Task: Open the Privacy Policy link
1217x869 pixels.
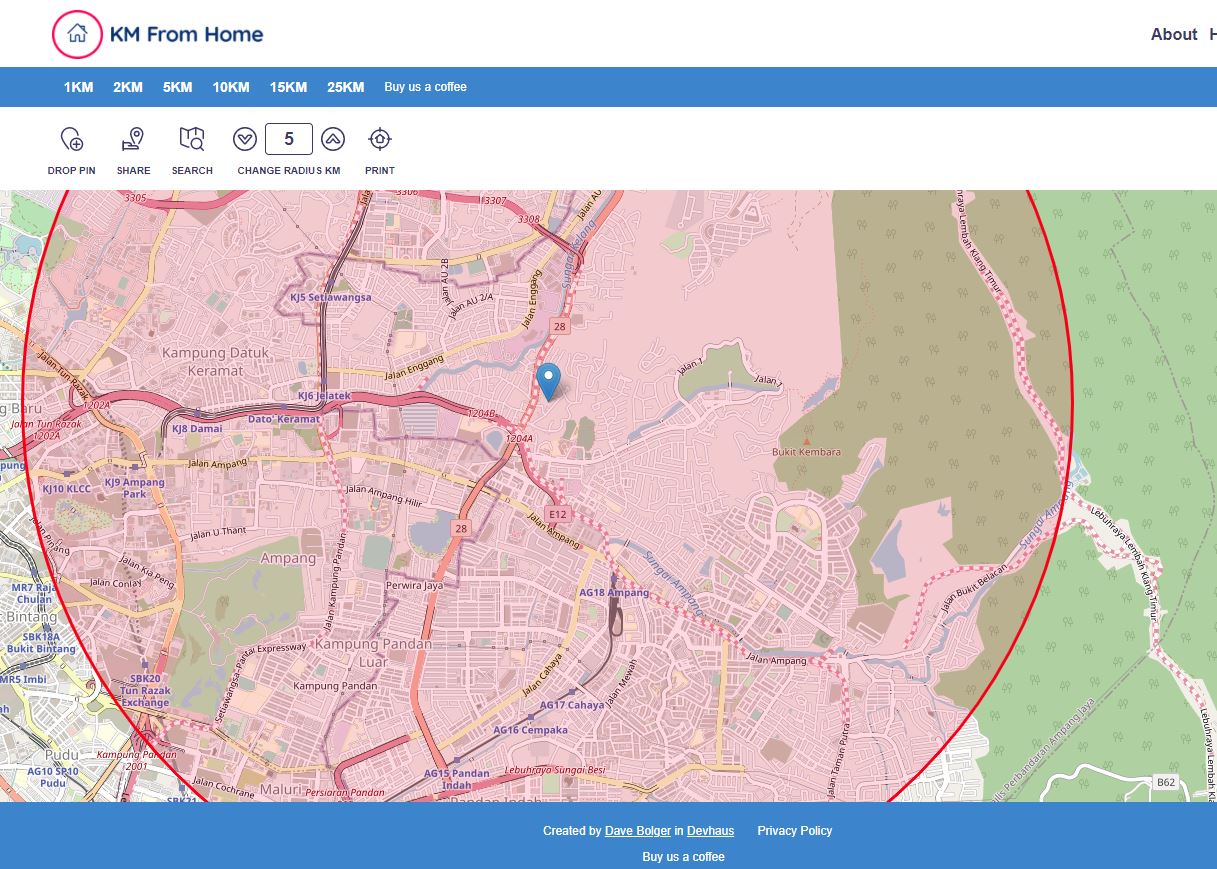Action: [795, 831]
